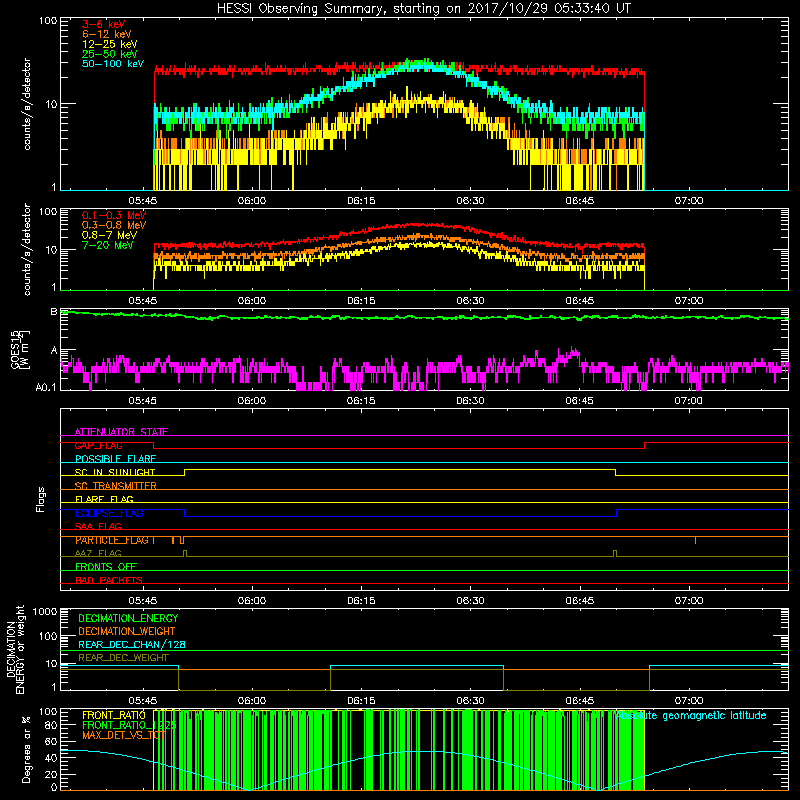Image resolution: width=800 pixels, height=800 pixels.
Task: Pick the green 25-50 keV legend label
Action: [109, 54]
